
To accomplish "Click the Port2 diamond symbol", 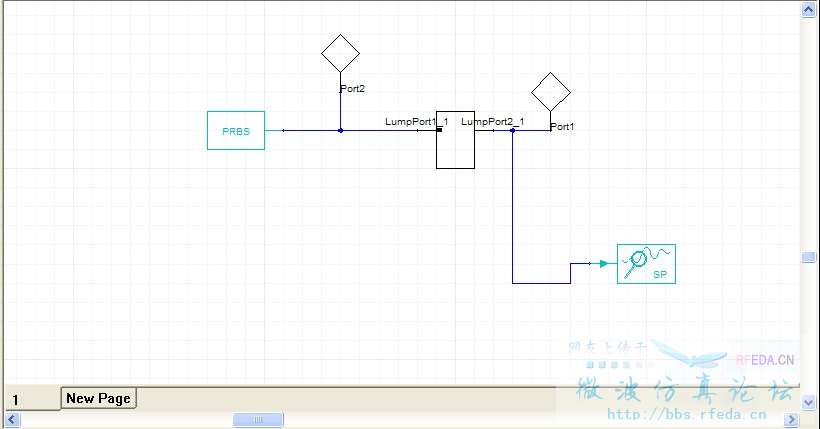I will click(x=340, y=53).
